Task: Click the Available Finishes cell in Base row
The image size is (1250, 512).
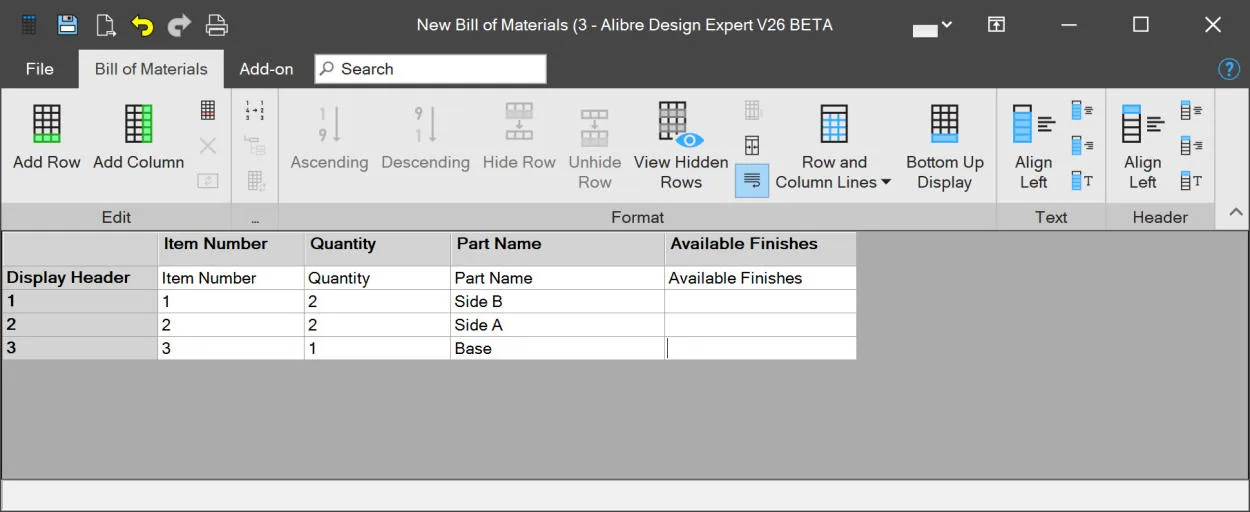Action: 760,348
